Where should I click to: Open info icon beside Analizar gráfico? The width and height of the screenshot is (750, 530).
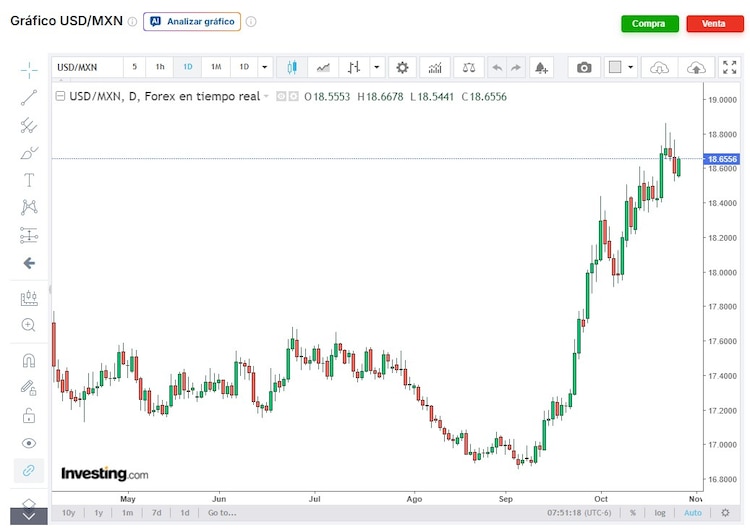251,22
